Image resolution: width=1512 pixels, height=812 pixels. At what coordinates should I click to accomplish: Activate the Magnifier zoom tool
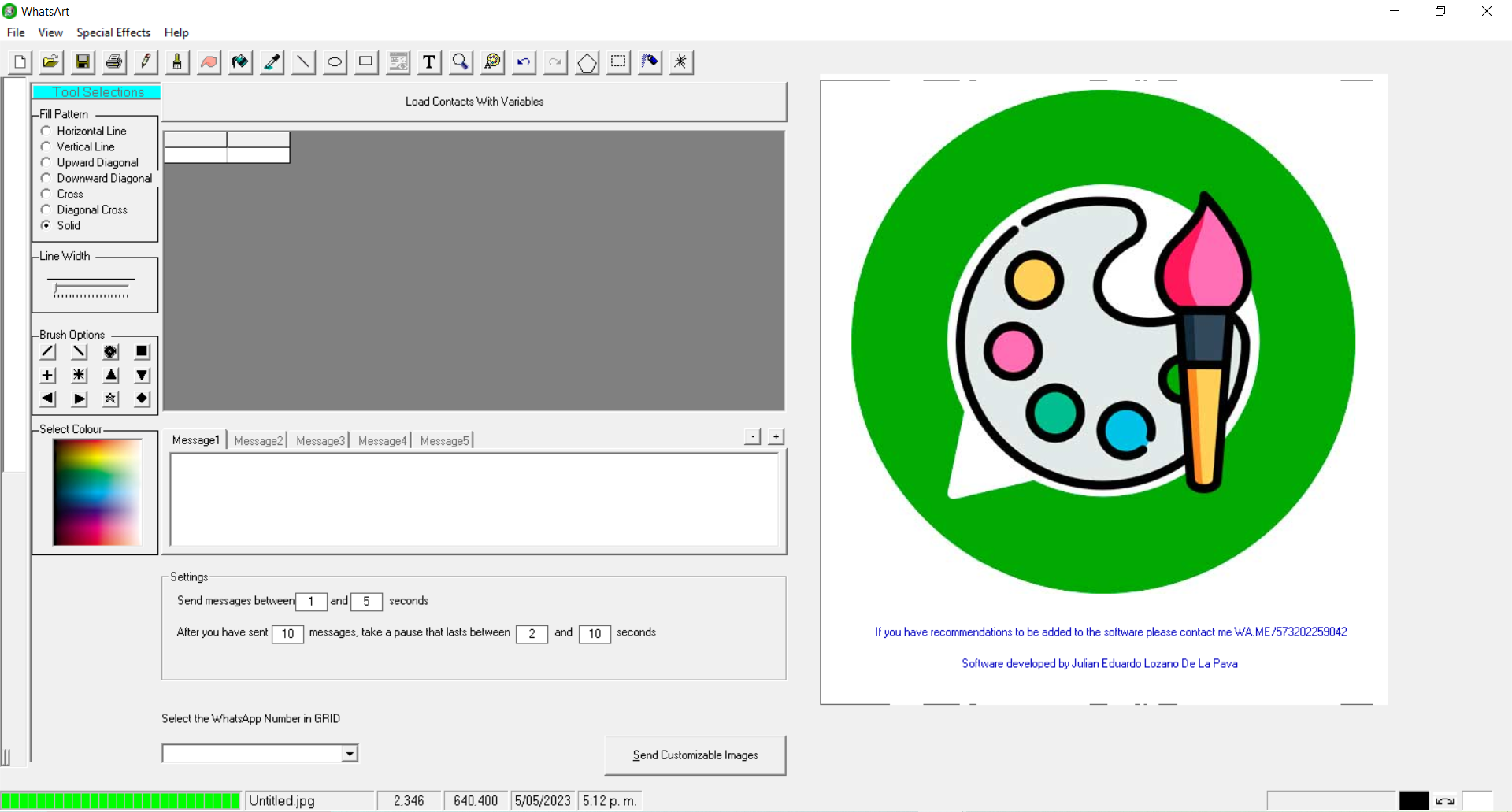pyautogui.click(x=461, y=62)
